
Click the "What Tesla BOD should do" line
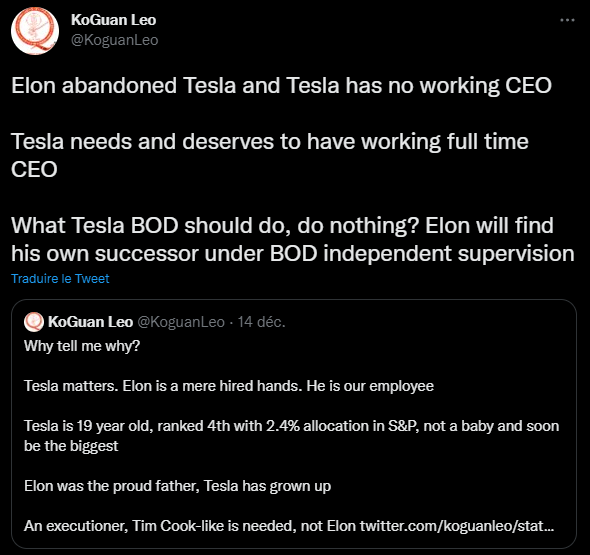coord(282,226)
